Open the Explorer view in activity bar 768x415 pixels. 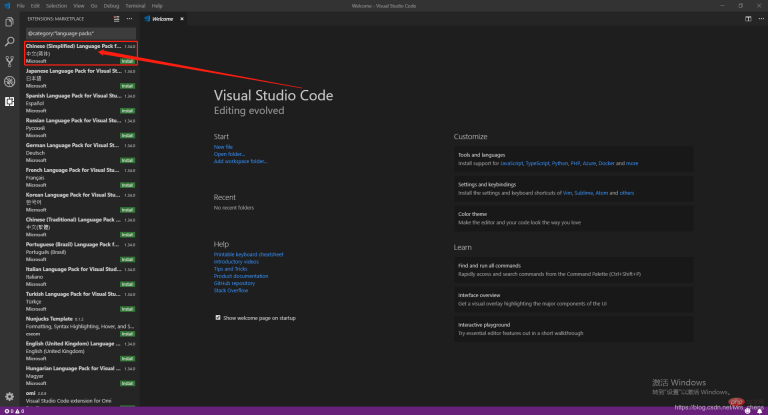pyautogui.click(x=9, y=22)
